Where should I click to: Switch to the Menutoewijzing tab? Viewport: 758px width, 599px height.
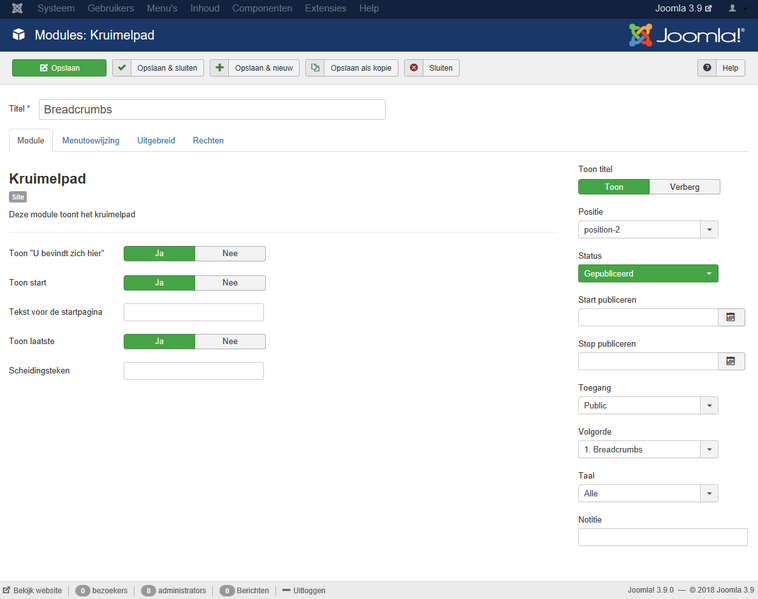[91, 140]
